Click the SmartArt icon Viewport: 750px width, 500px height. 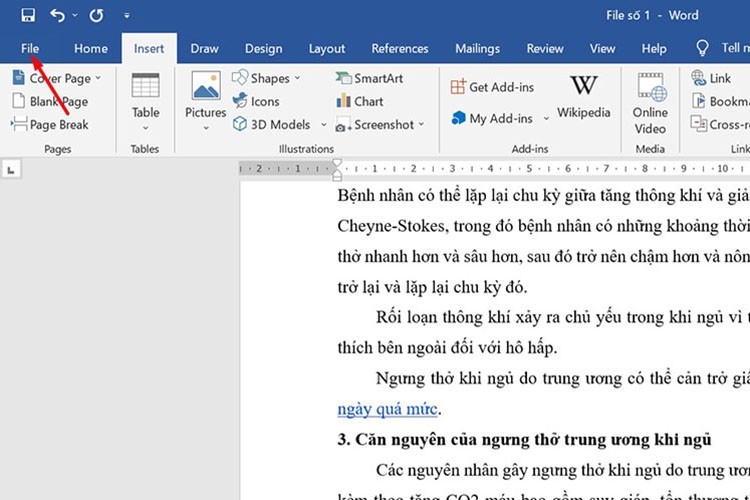343,78
